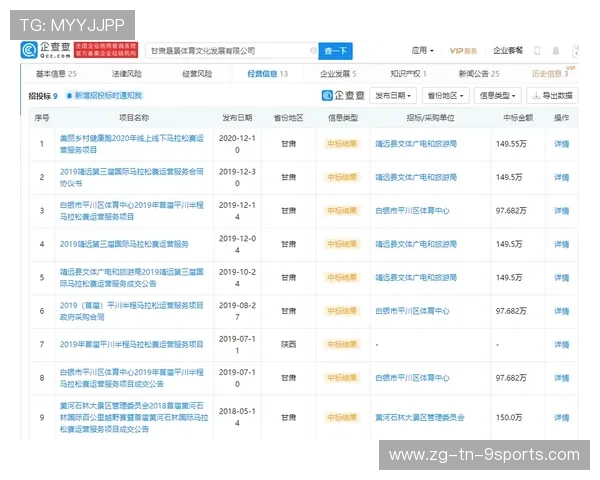Open row 4 project 2019靖远第三届国际马拉松赛运营服务

pos(124,244)
